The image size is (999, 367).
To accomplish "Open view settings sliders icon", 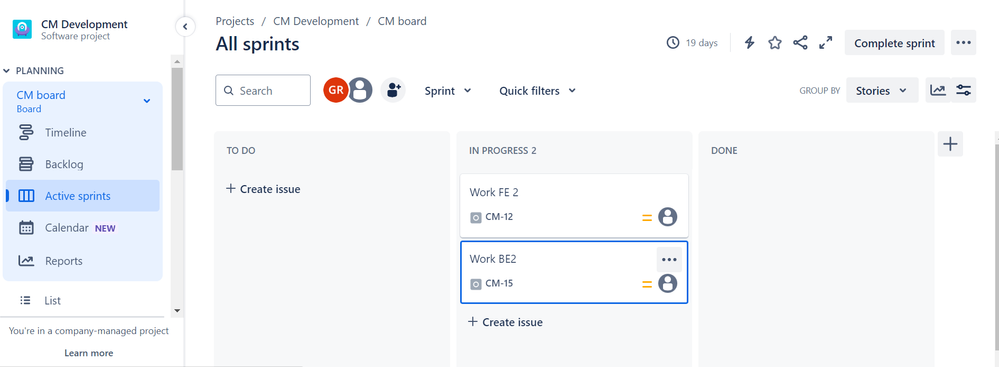I will click(963, 90).
